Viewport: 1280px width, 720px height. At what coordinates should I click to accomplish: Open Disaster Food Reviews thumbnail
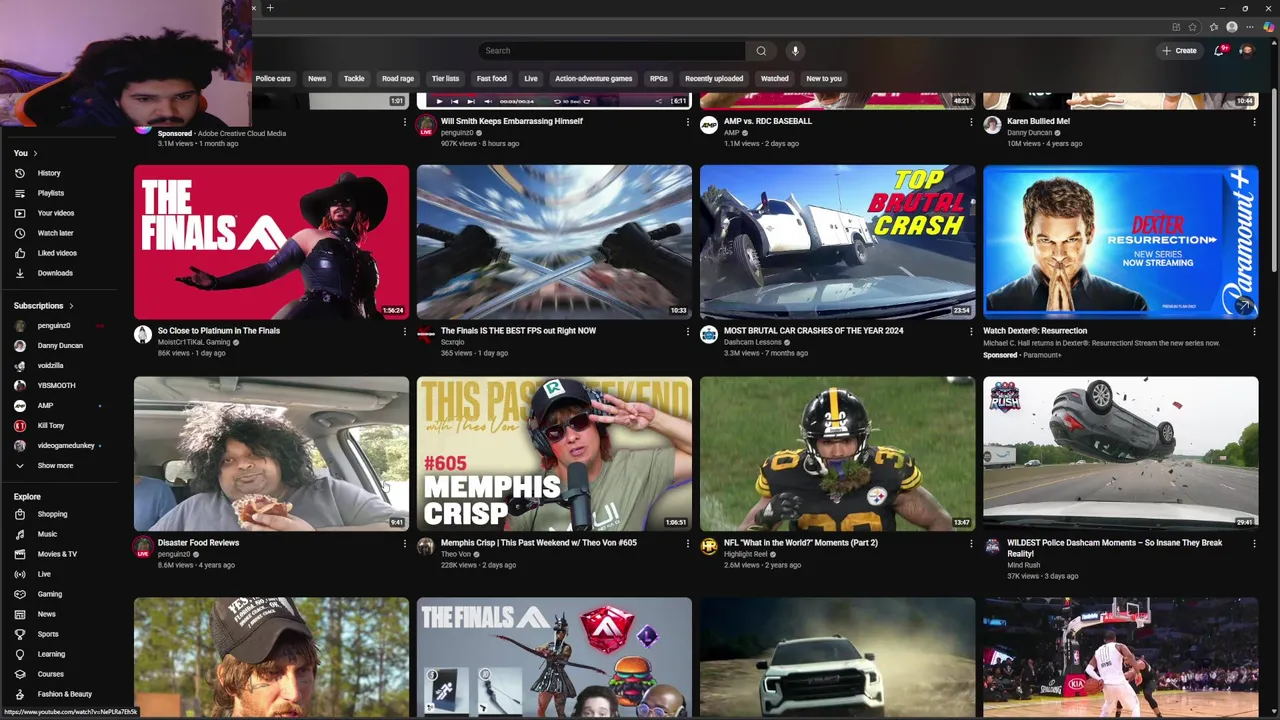[271, 454]
